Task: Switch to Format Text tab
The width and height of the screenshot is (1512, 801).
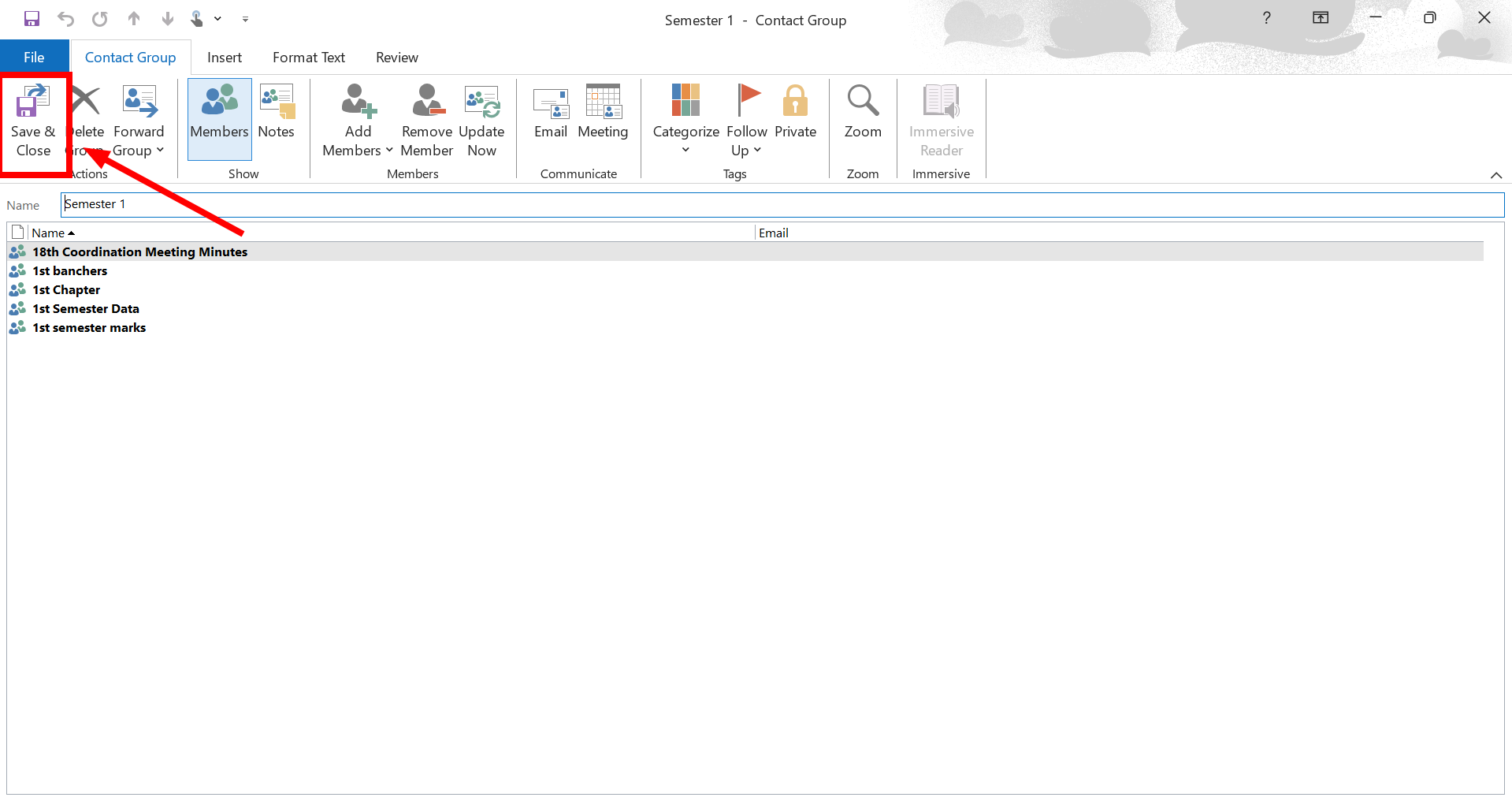Action: click(x=308, y=58)
